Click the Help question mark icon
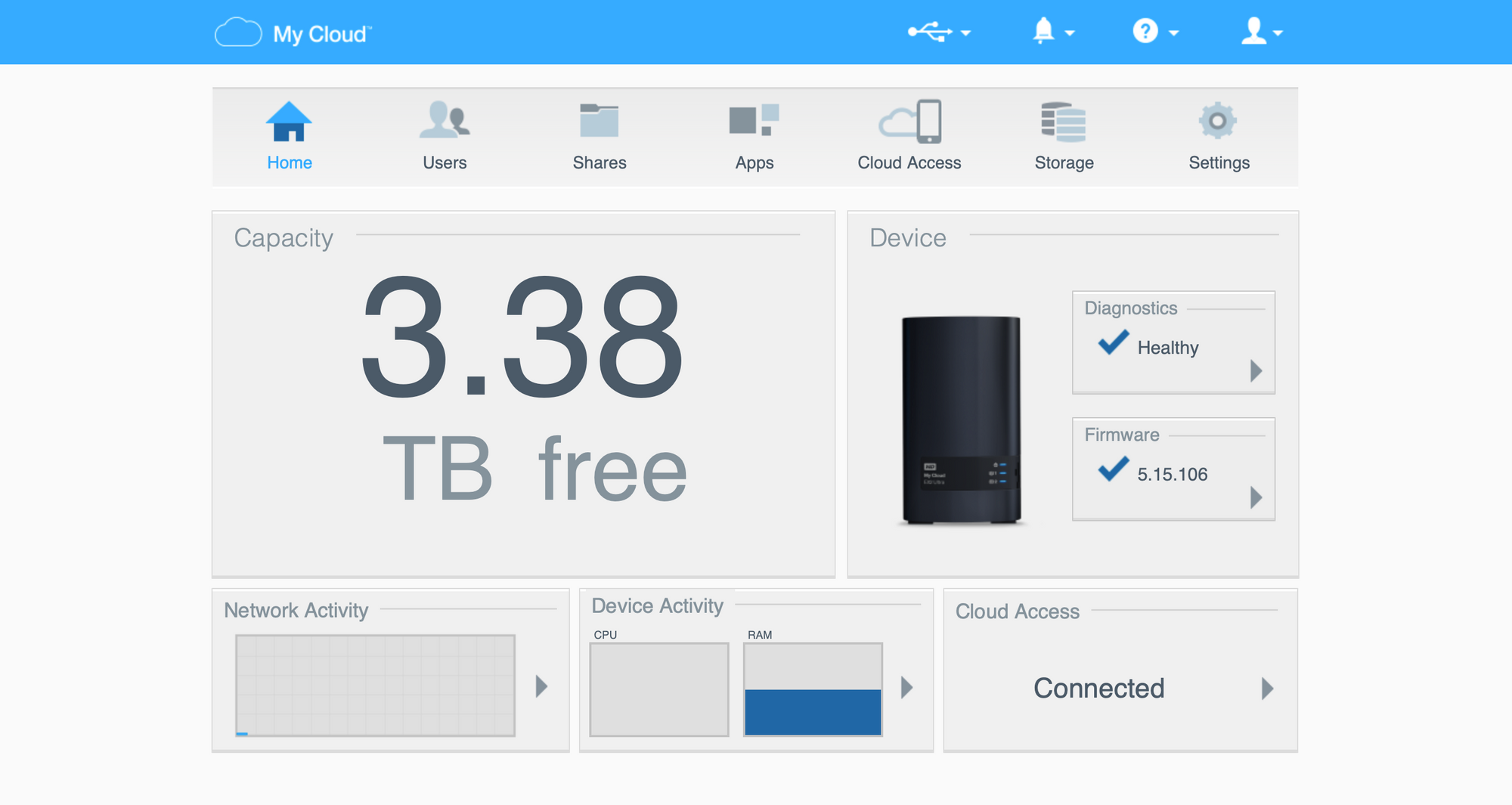The width and height of the screenshot is (1512, 805). (1146, 32)
